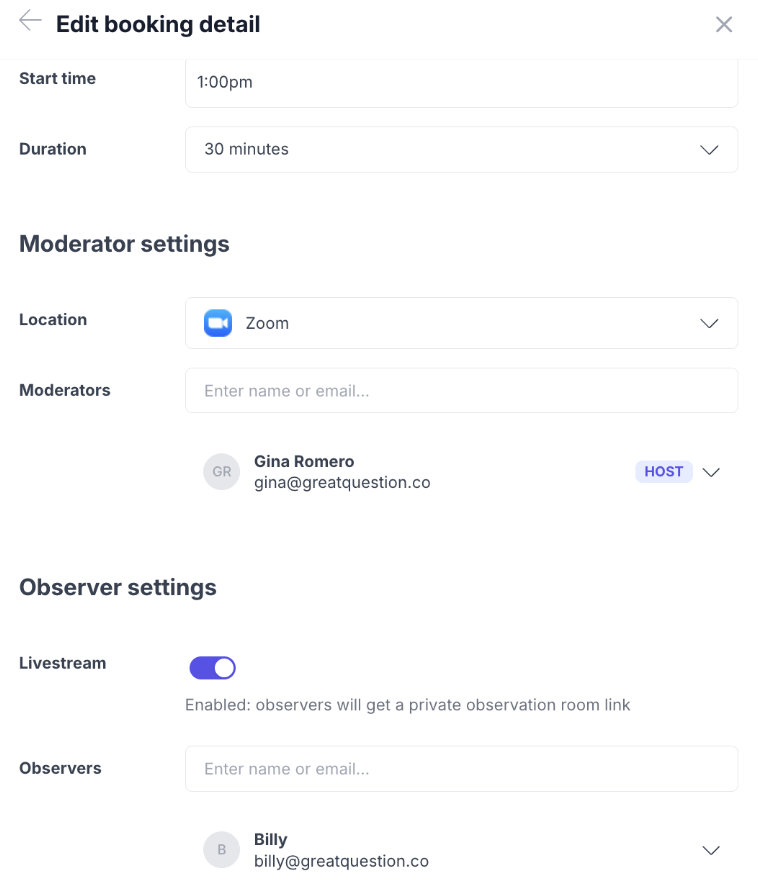Click the Start time field

tap(461, 82)
